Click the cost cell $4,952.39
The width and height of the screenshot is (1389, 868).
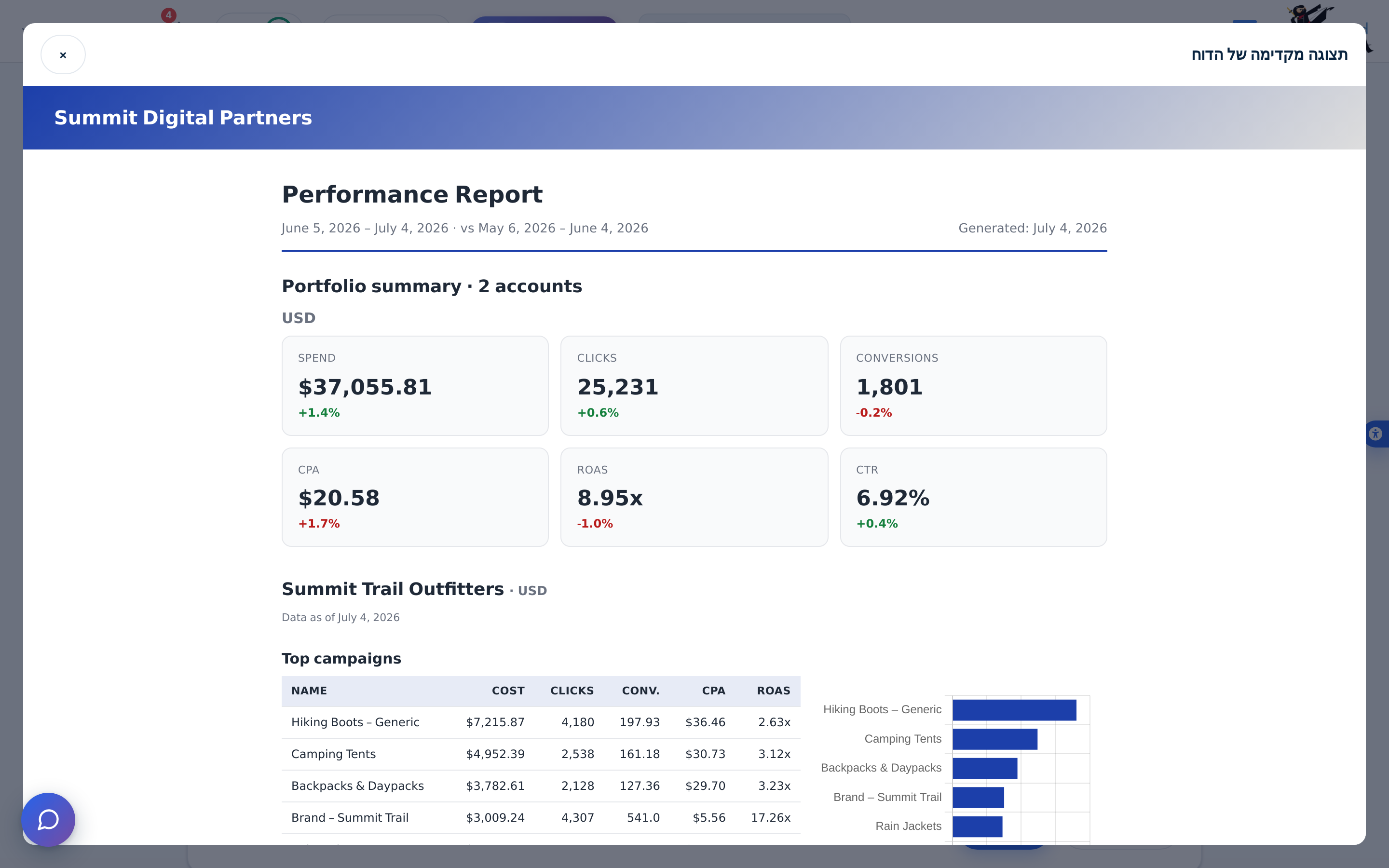point(495,754)
